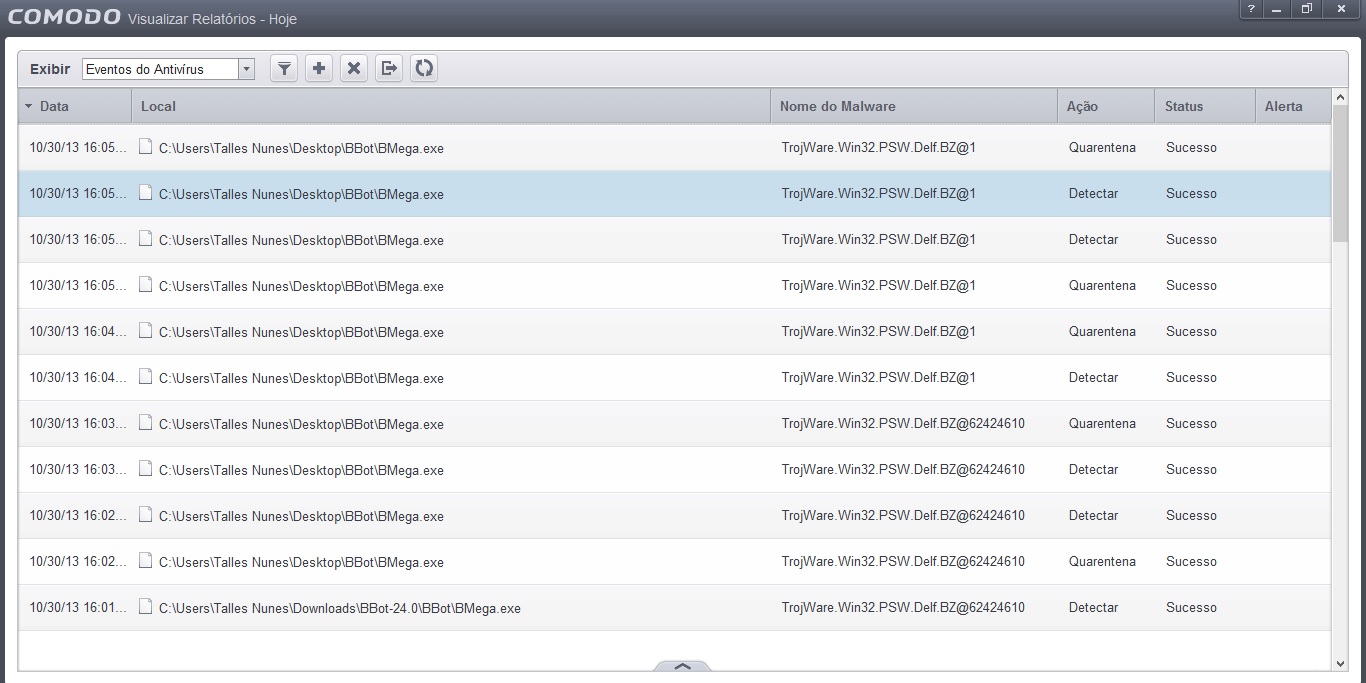This screenshot has width=1366, height=683.
Task: Click the scroll down arrow at list bottom
Action: (x=1340, y=663)
